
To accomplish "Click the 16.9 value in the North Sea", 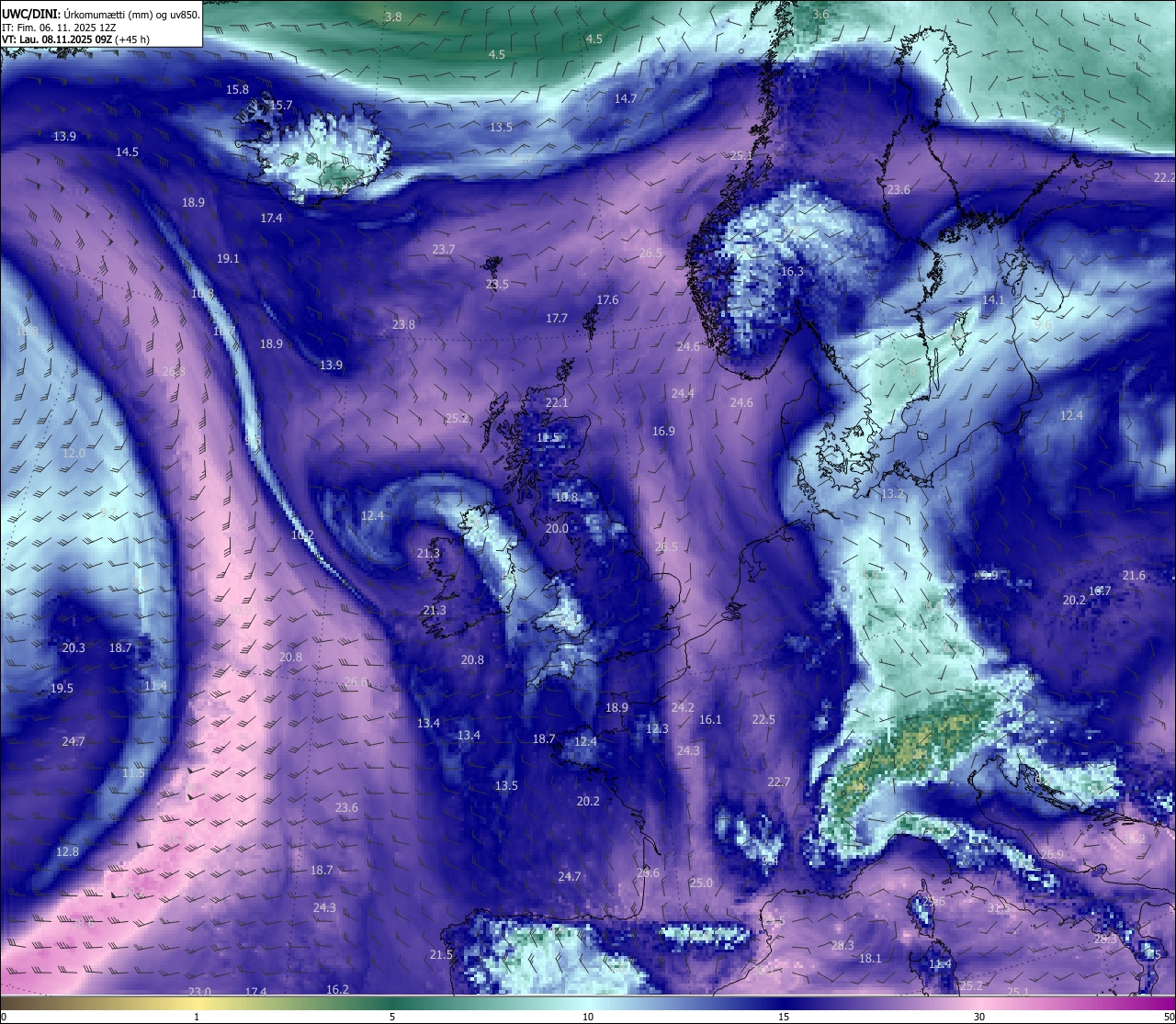I will [x=663, y=432].
